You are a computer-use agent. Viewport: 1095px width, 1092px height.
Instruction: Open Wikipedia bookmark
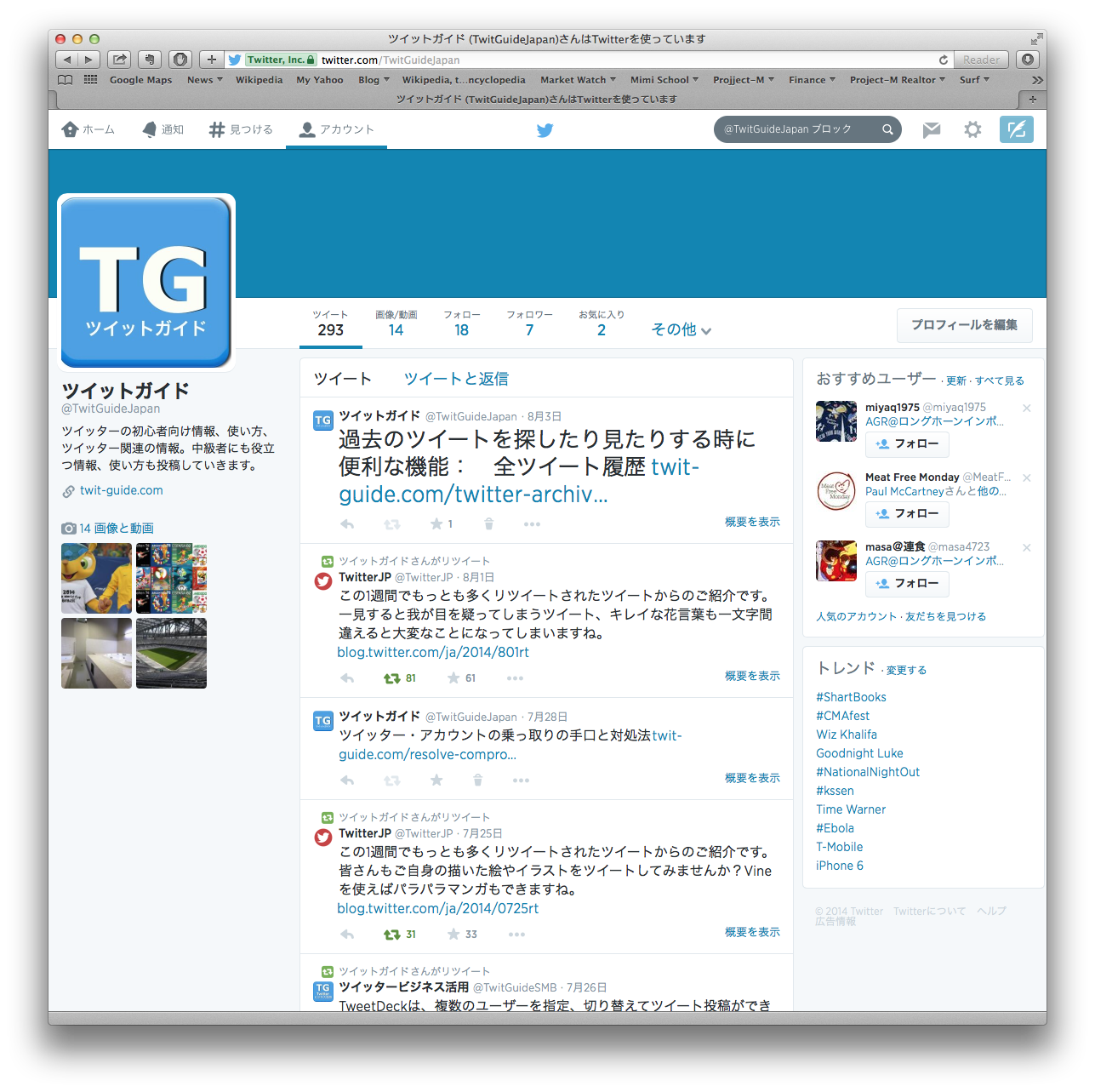[259, 80]
